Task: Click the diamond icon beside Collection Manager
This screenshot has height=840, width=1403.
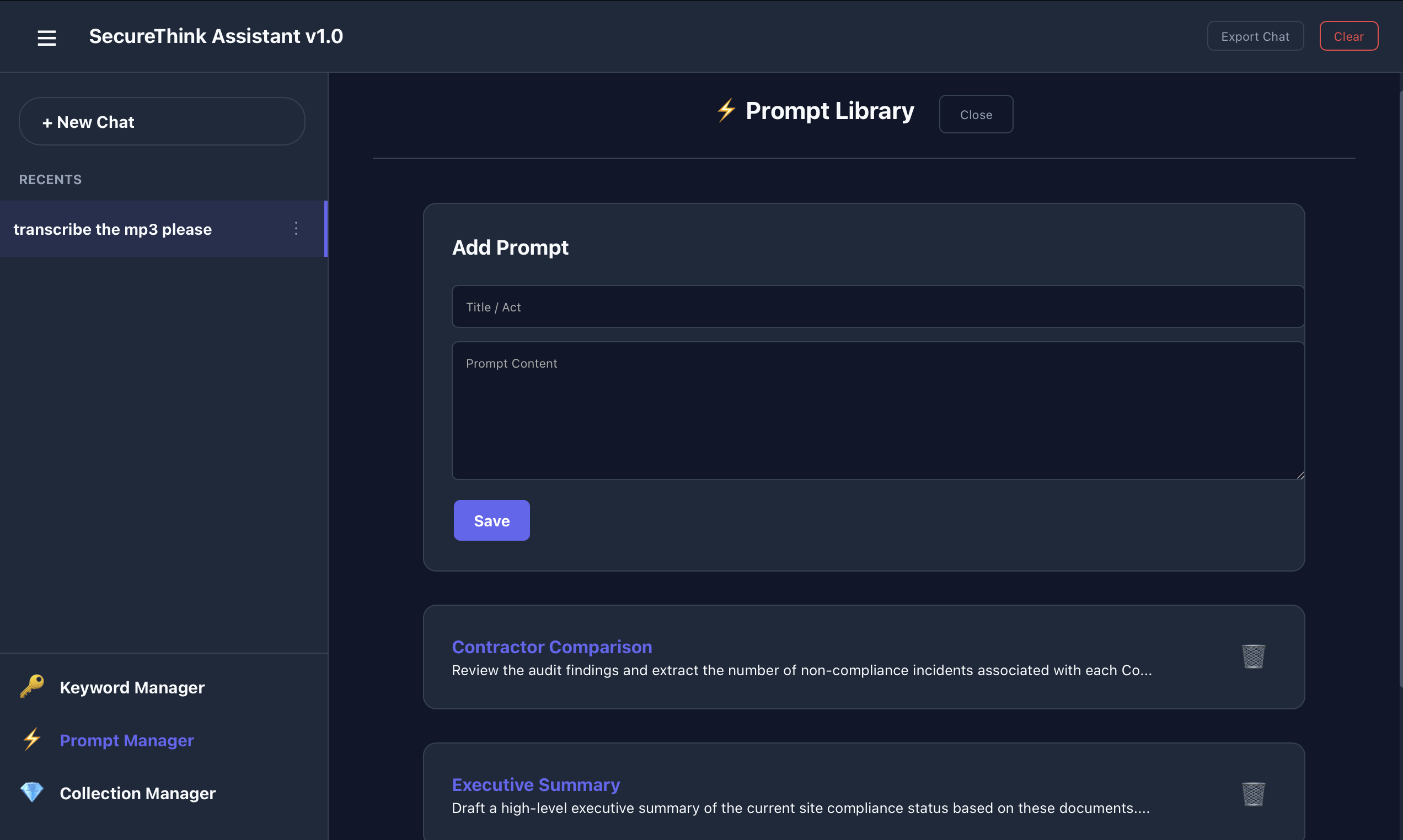Action: [33, 792]
